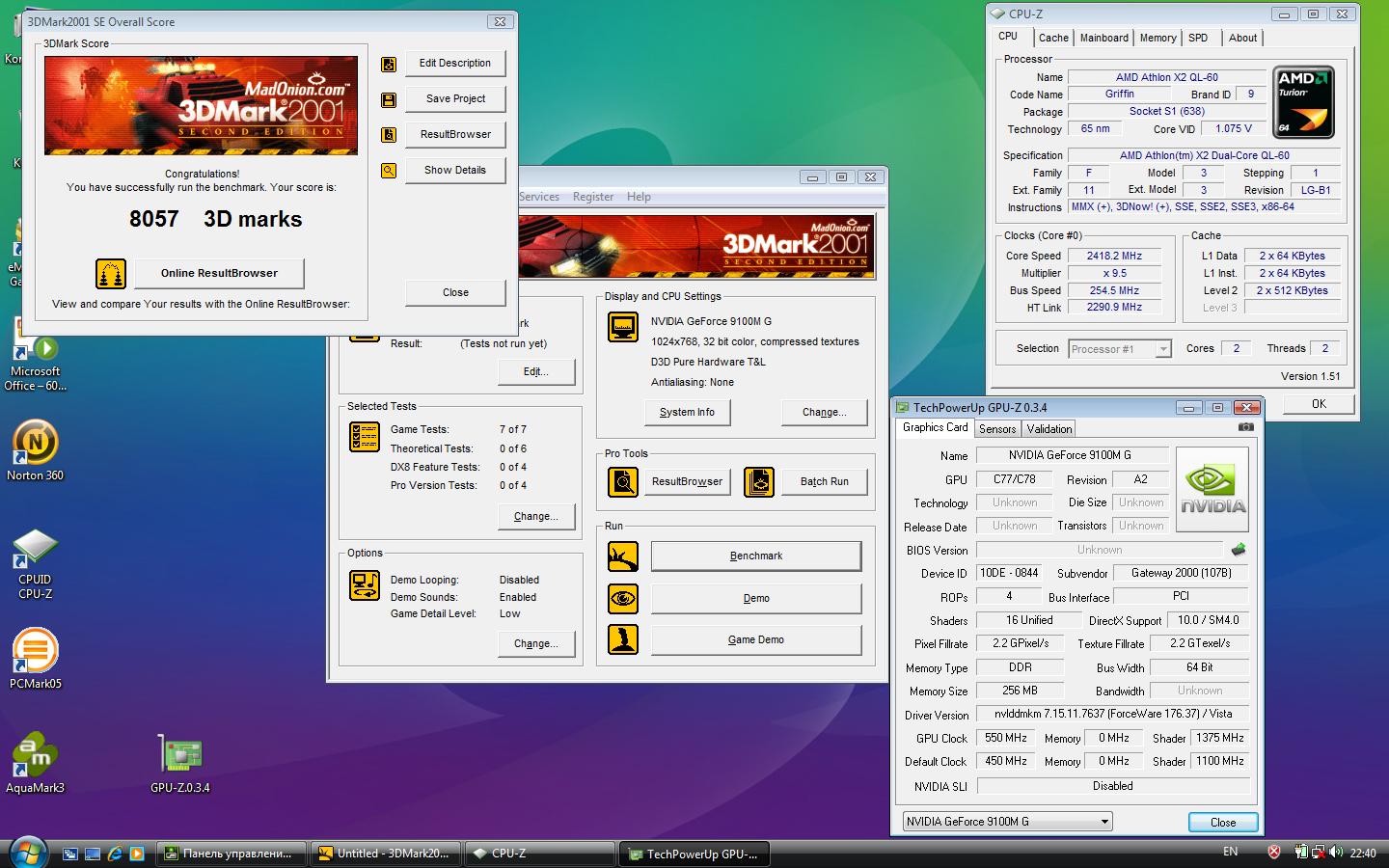Click the Pro Tools ResultBrowser magnifier icon
This screenshot has height=868, width=1389.
pos(623,481)
